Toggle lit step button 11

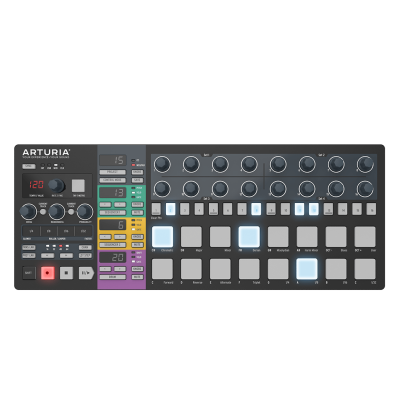(x=299, y=209)
